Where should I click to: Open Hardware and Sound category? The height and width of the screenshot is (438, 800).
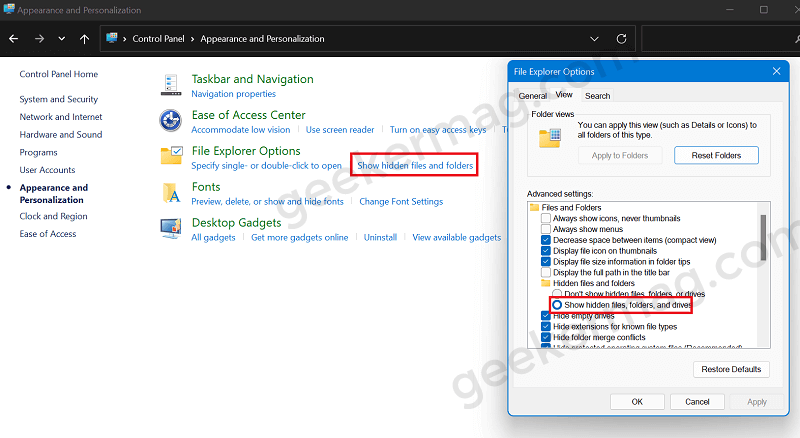coord(61,134)
